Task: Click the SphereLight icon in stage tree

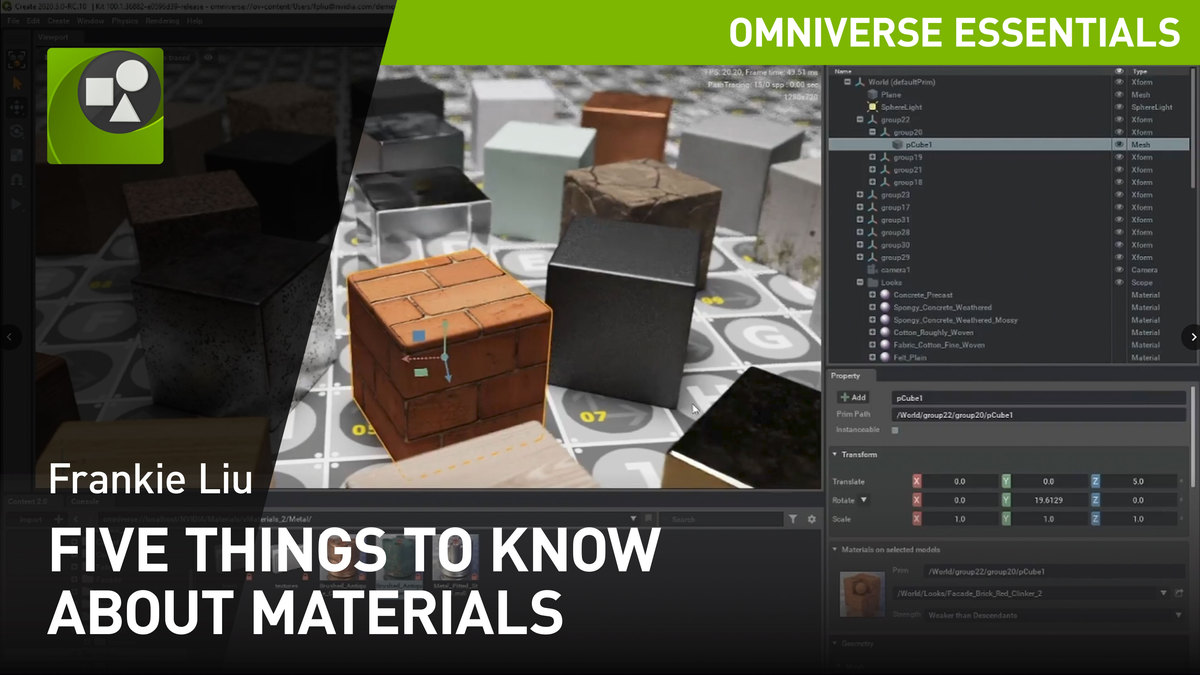Action: tap(872, 107)
